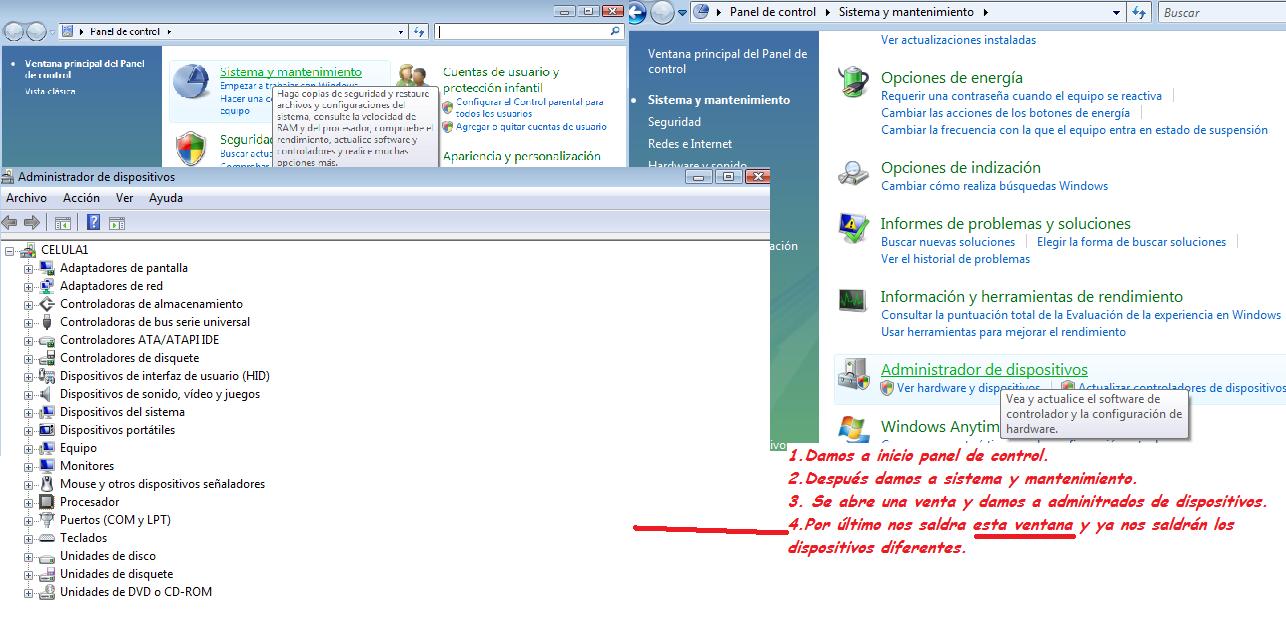Click the Seguridad shield icon in small Control Panel
This screenshot has height=620, width=1286.
191,150
